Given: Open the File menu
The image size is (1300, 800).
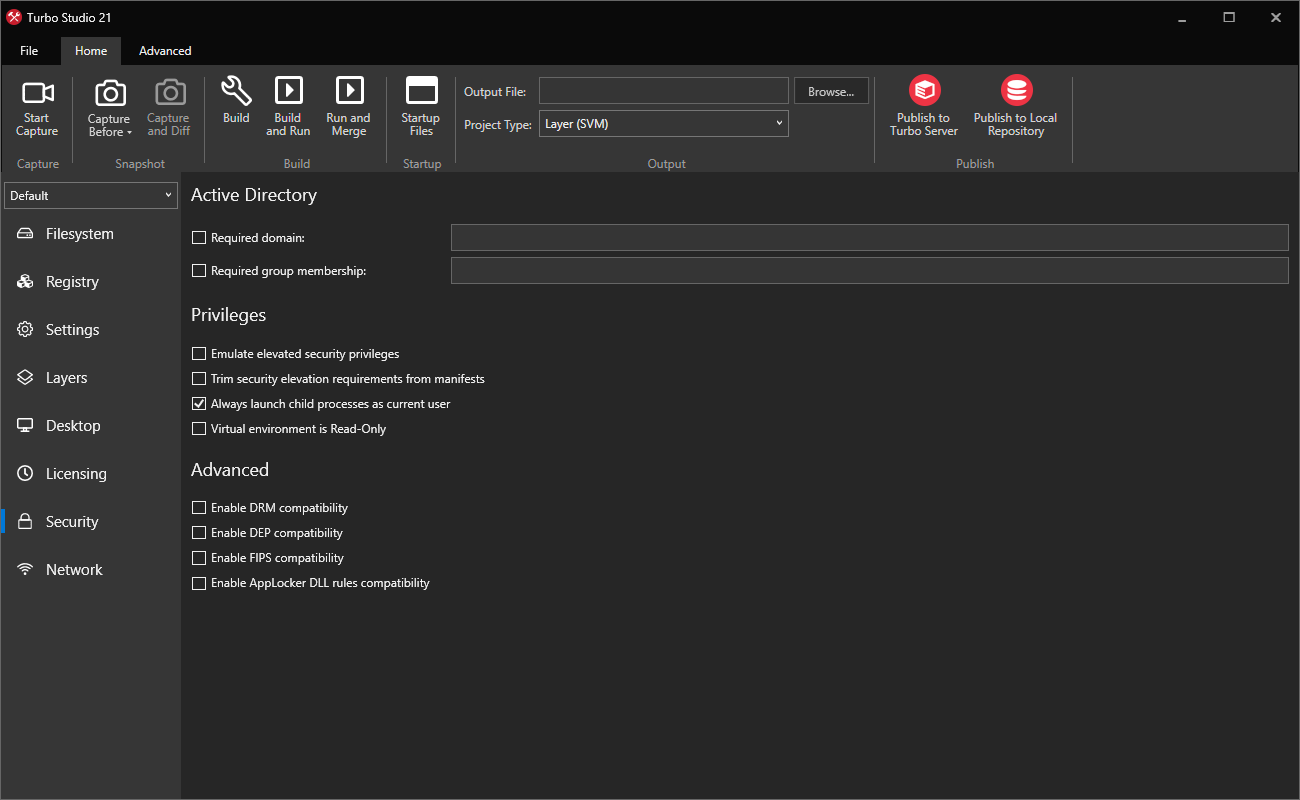Looking at the screenshot, I should point(29,50).
